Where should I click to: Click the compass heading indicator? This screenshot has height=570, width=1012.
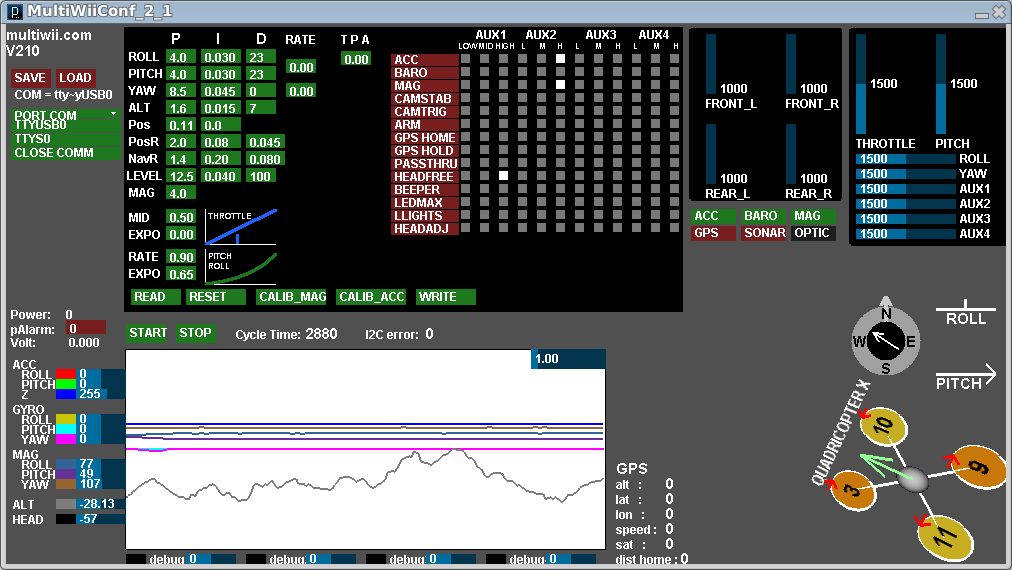click(885, 341)
